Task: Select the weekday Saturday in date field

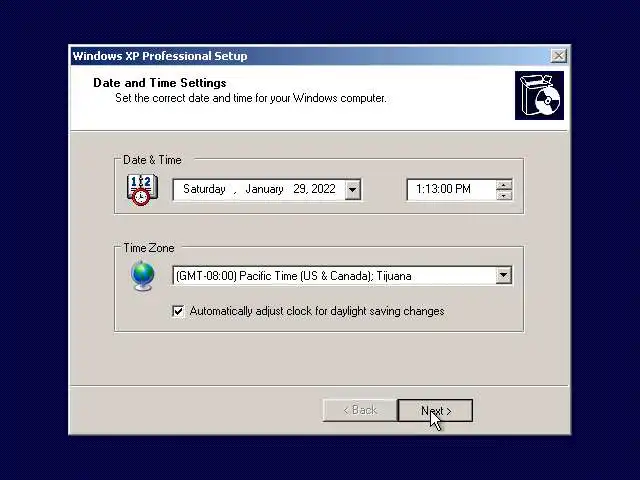Action: coord(204,189)
